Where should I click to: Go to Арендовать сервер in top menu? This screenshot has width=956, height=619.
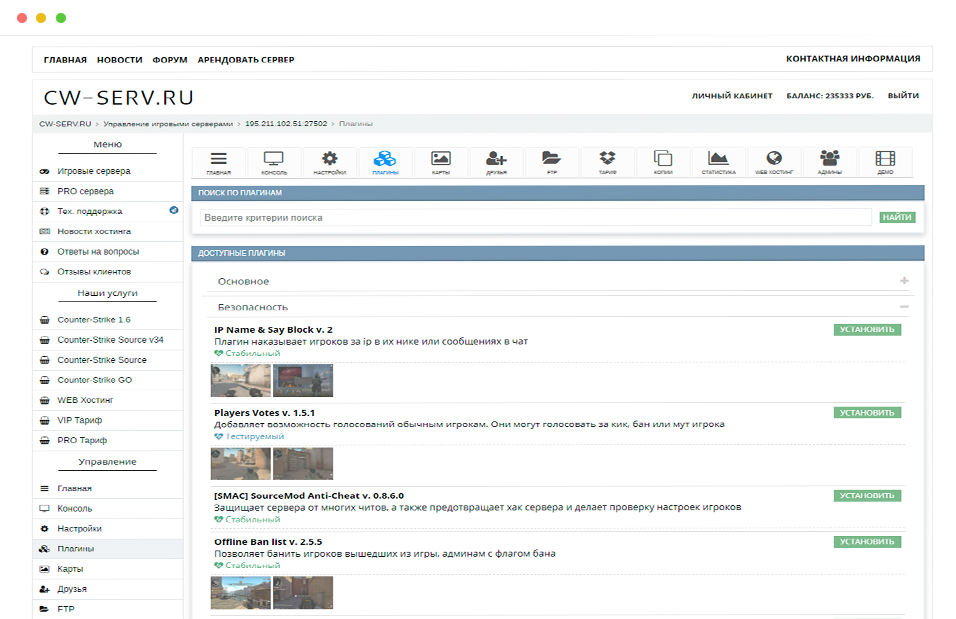point(245,60)
